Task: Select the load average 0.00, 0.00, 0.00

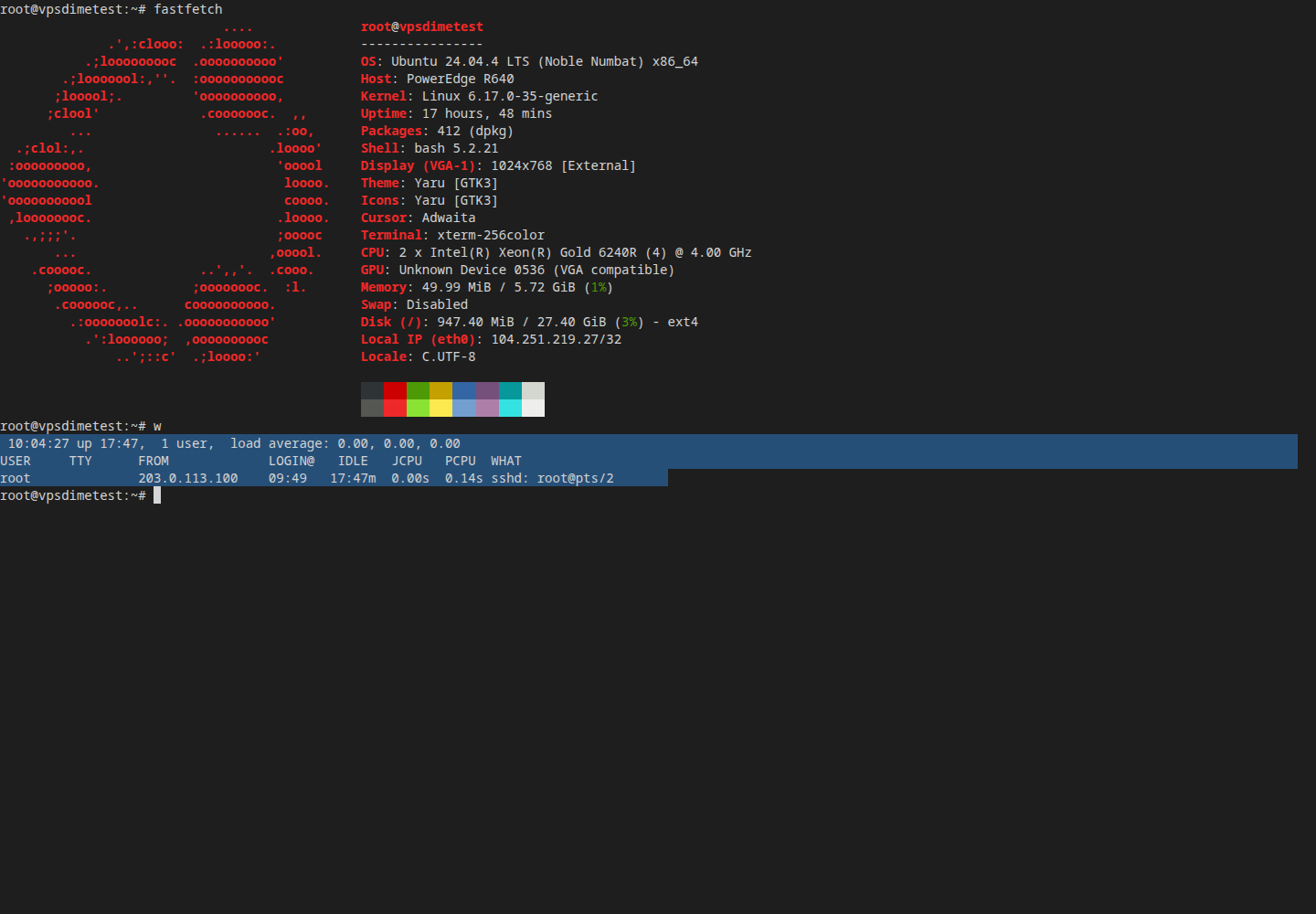Action: (x=398, y=443)
